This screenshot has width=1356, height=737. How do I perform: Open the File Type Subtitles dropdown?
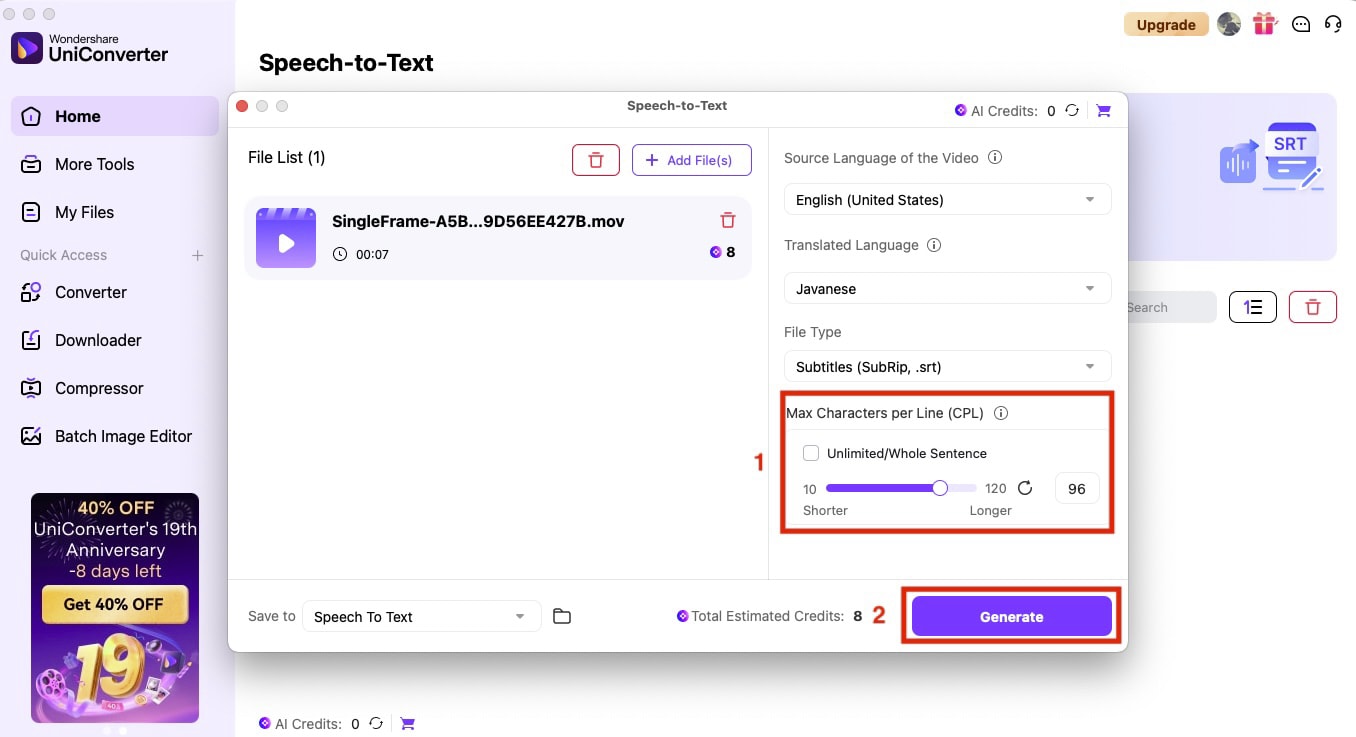point(947,367)
